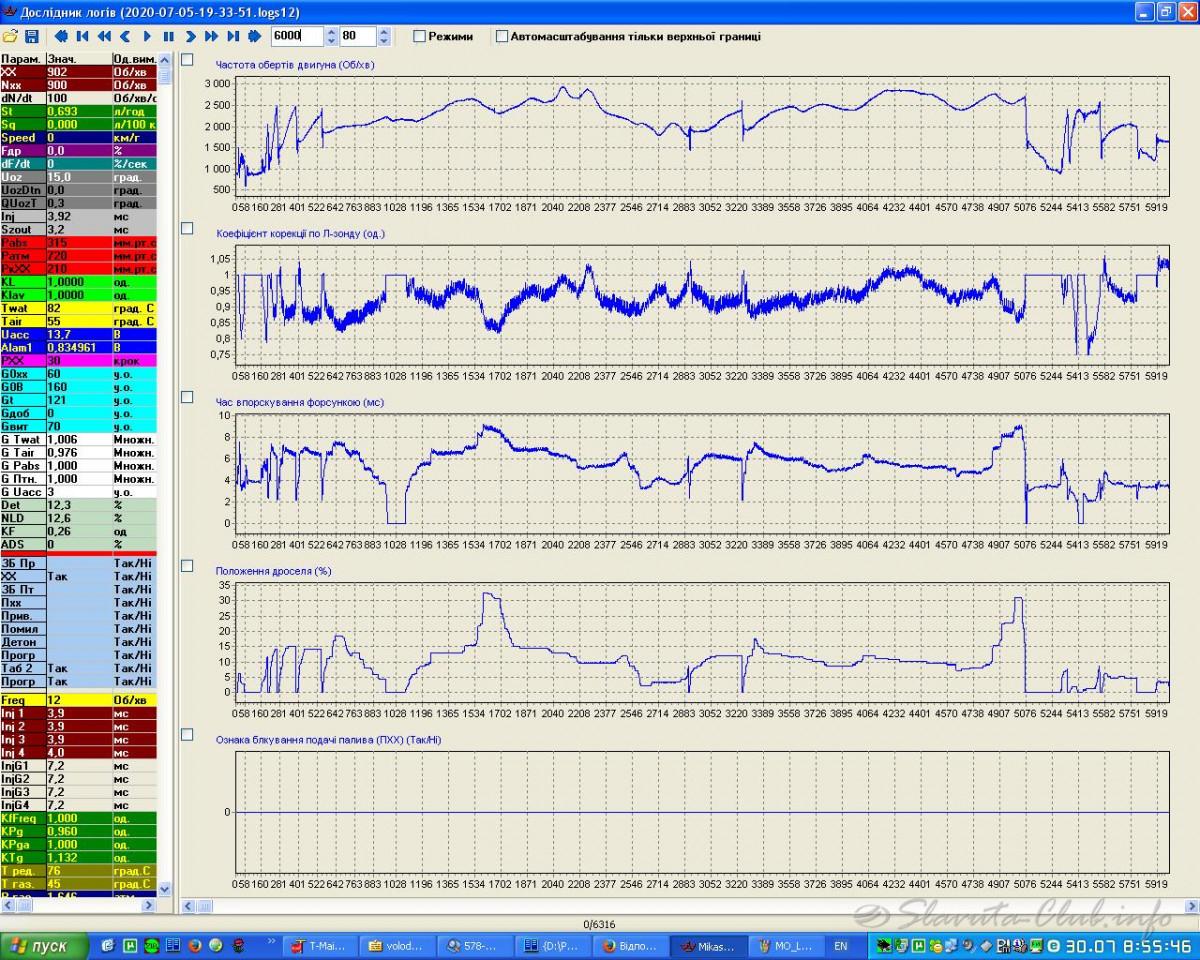Click the fast rewind double-triangle icon
The width and height of the screenshot is (1200, 960).
pos(104,36)
